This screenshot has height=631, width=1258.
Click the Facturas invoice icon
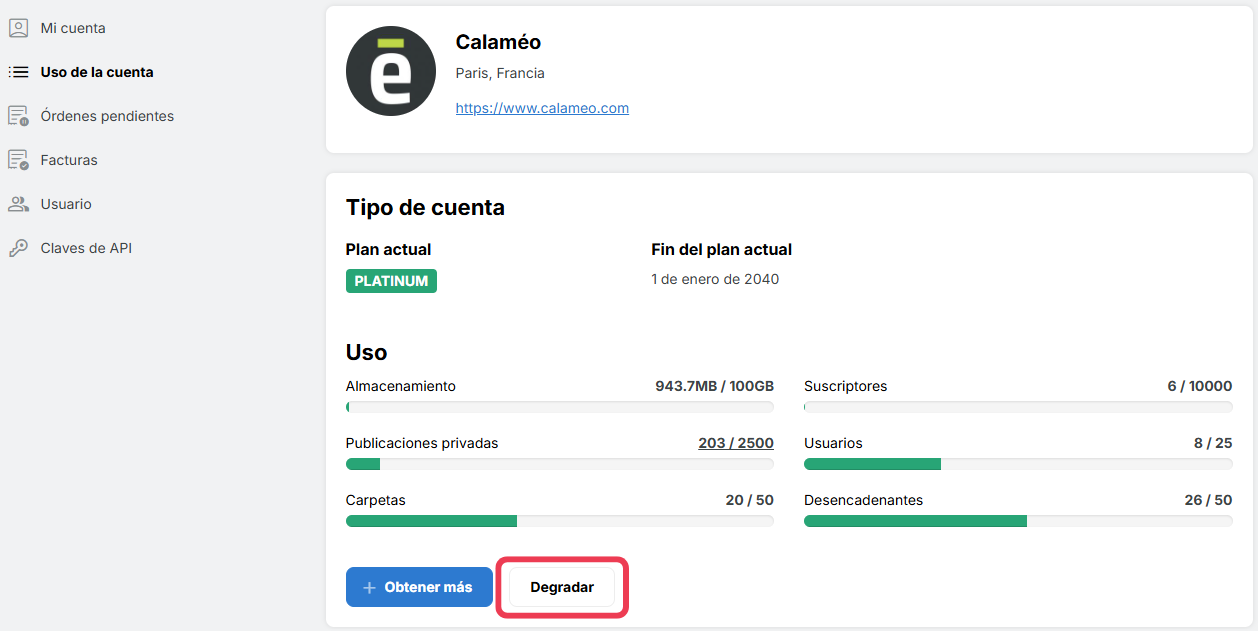[x=18, y=160]
